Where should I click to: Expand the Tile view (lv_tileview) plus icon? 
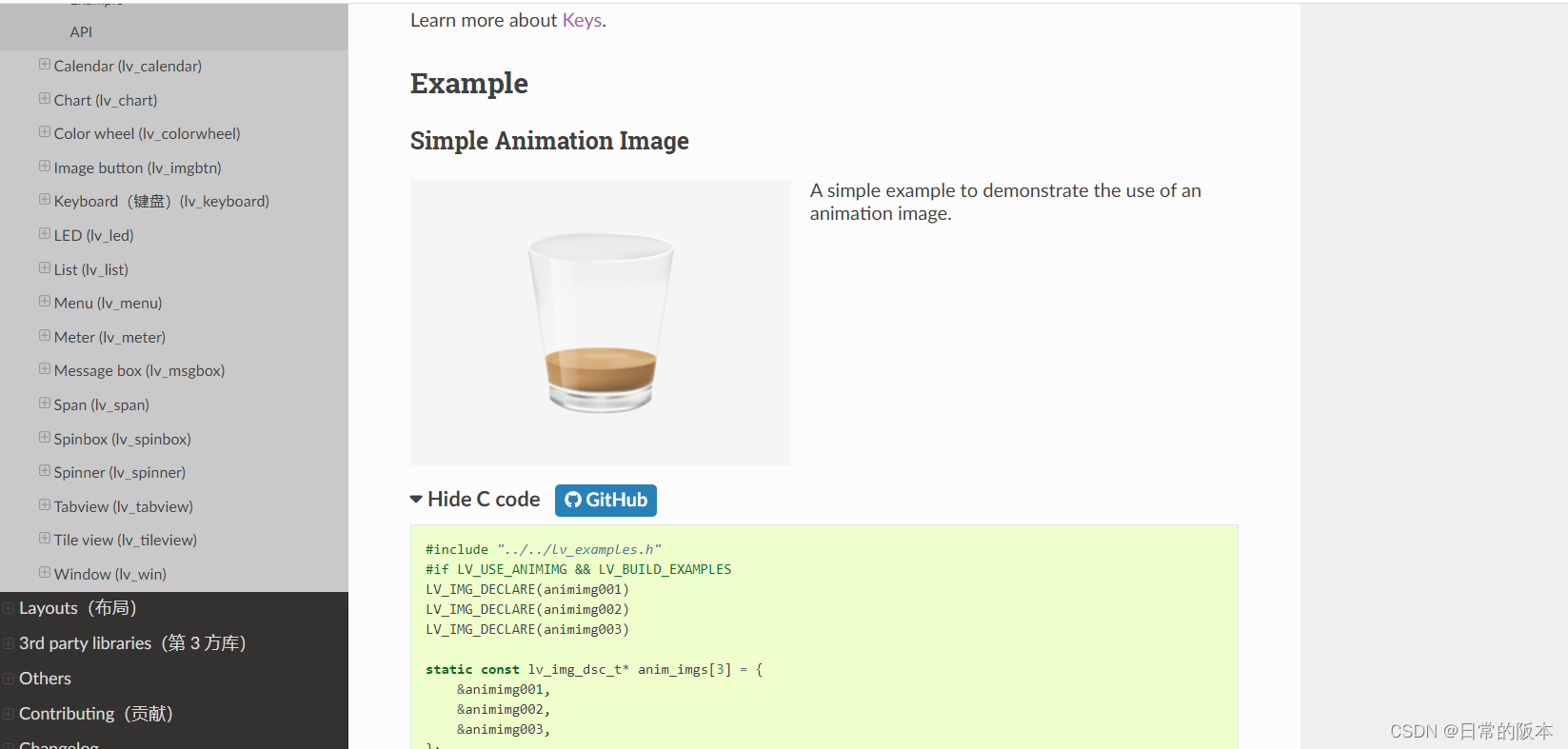coord(45,538)
